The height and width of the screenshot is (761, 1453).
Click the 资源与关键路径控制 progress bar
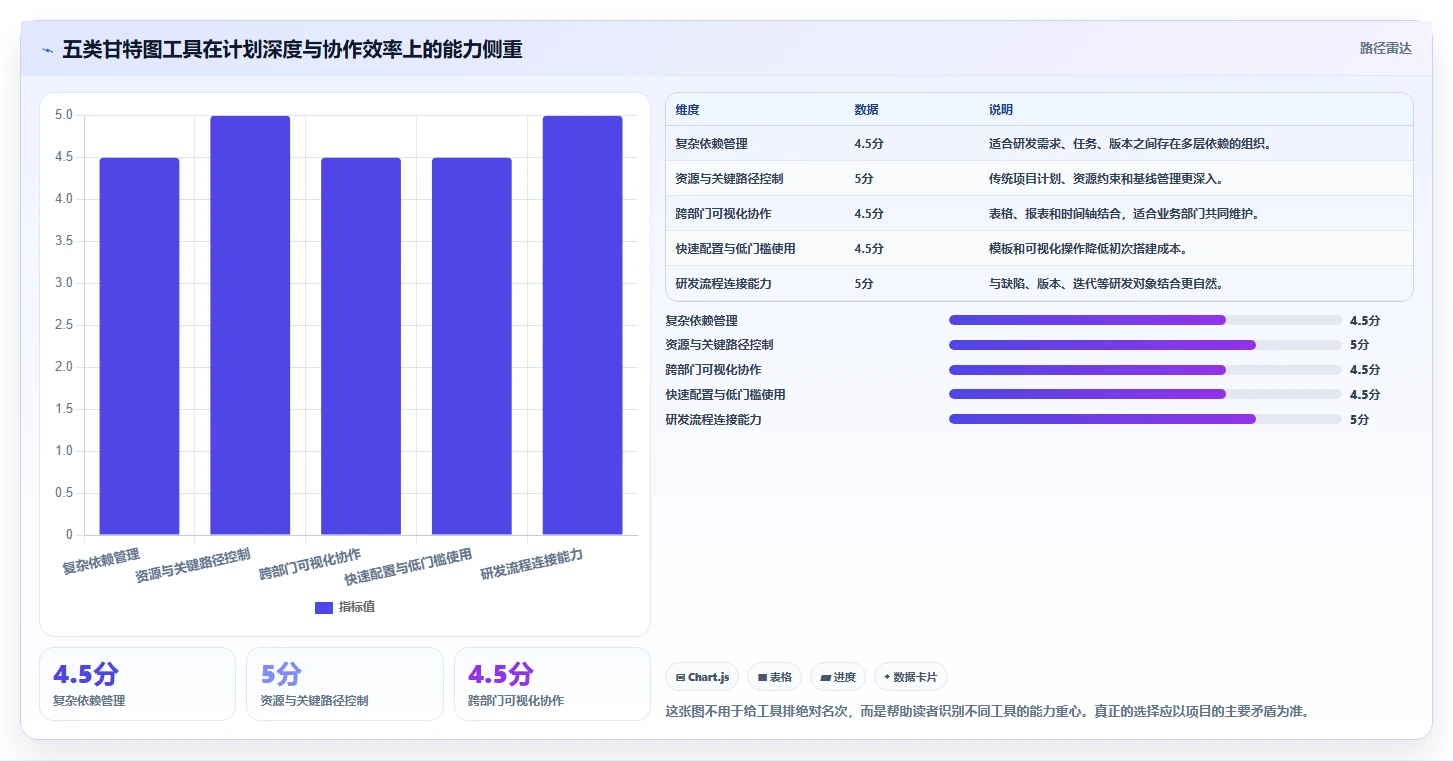tap(1145, 345)
